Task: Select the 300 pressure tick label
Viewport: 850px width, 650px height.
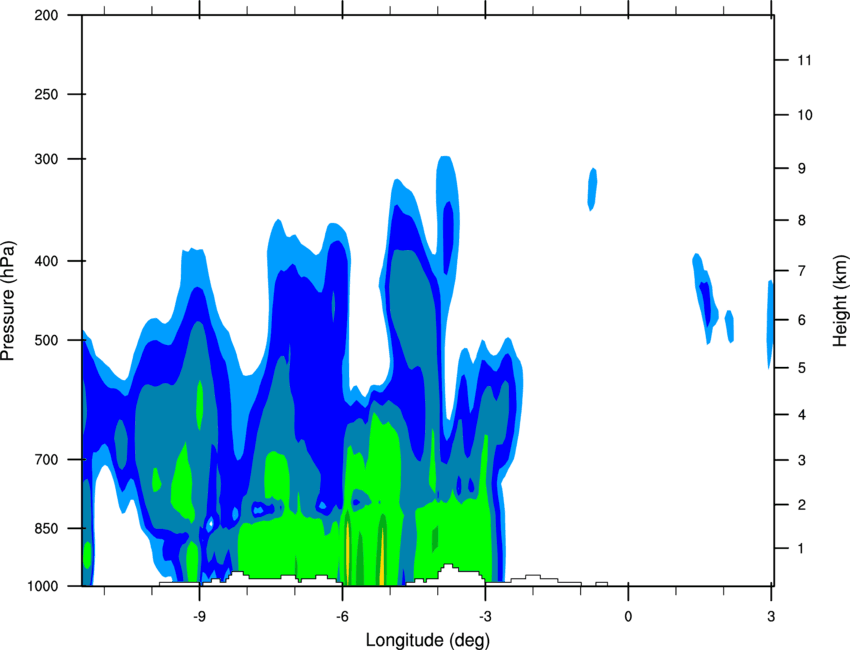Action: [x=46, y=159]
